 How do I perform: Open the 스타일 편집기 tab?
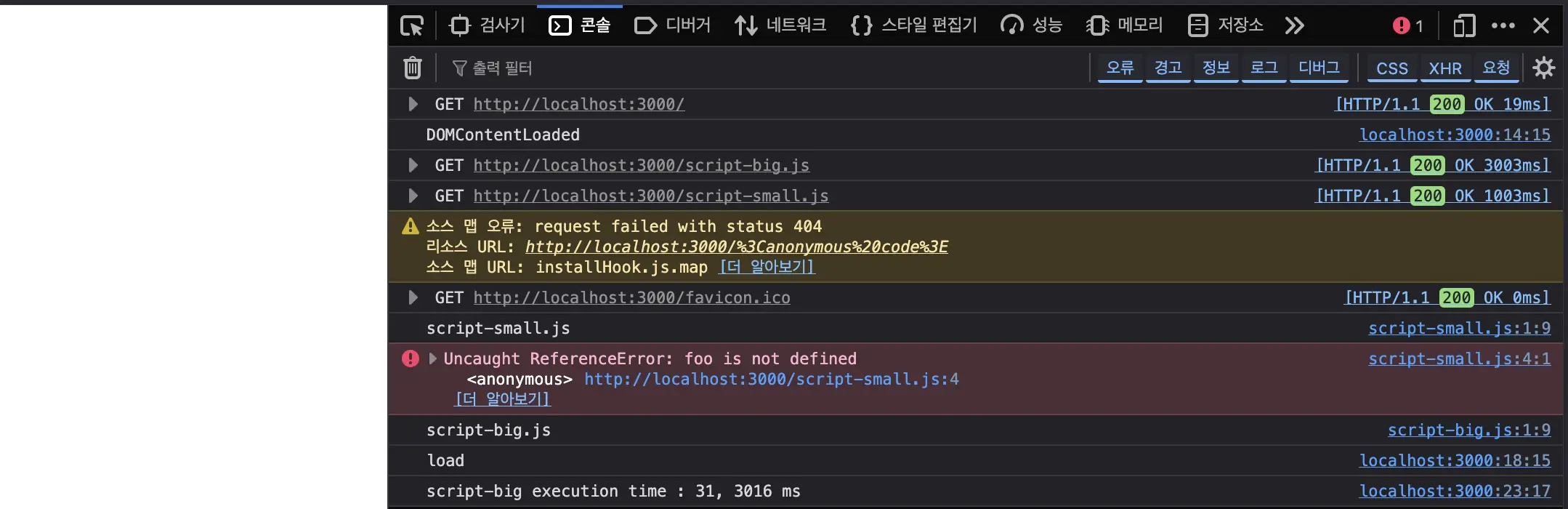tap(914, 25)
